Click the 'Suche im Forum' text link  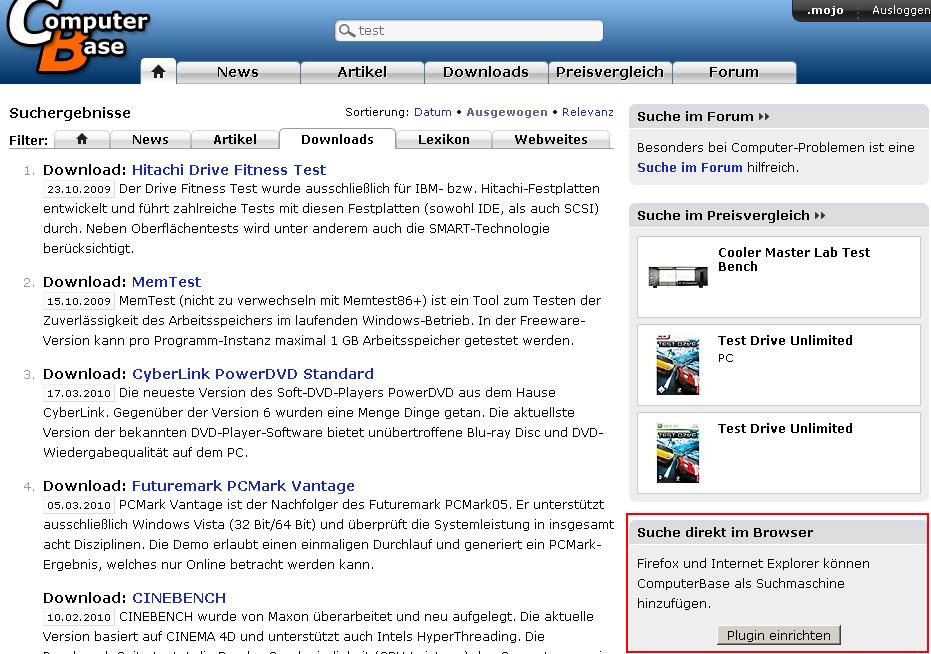pyautogui.click(x=689, y=168)
